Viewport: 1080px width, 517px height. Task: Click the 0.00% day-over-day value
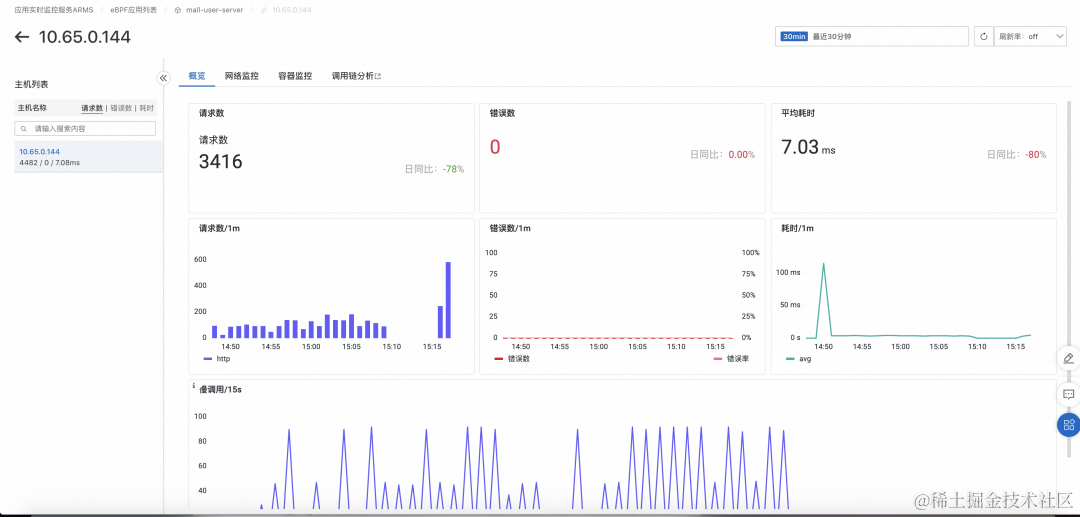pyautogui.click(x=742, y=155)
